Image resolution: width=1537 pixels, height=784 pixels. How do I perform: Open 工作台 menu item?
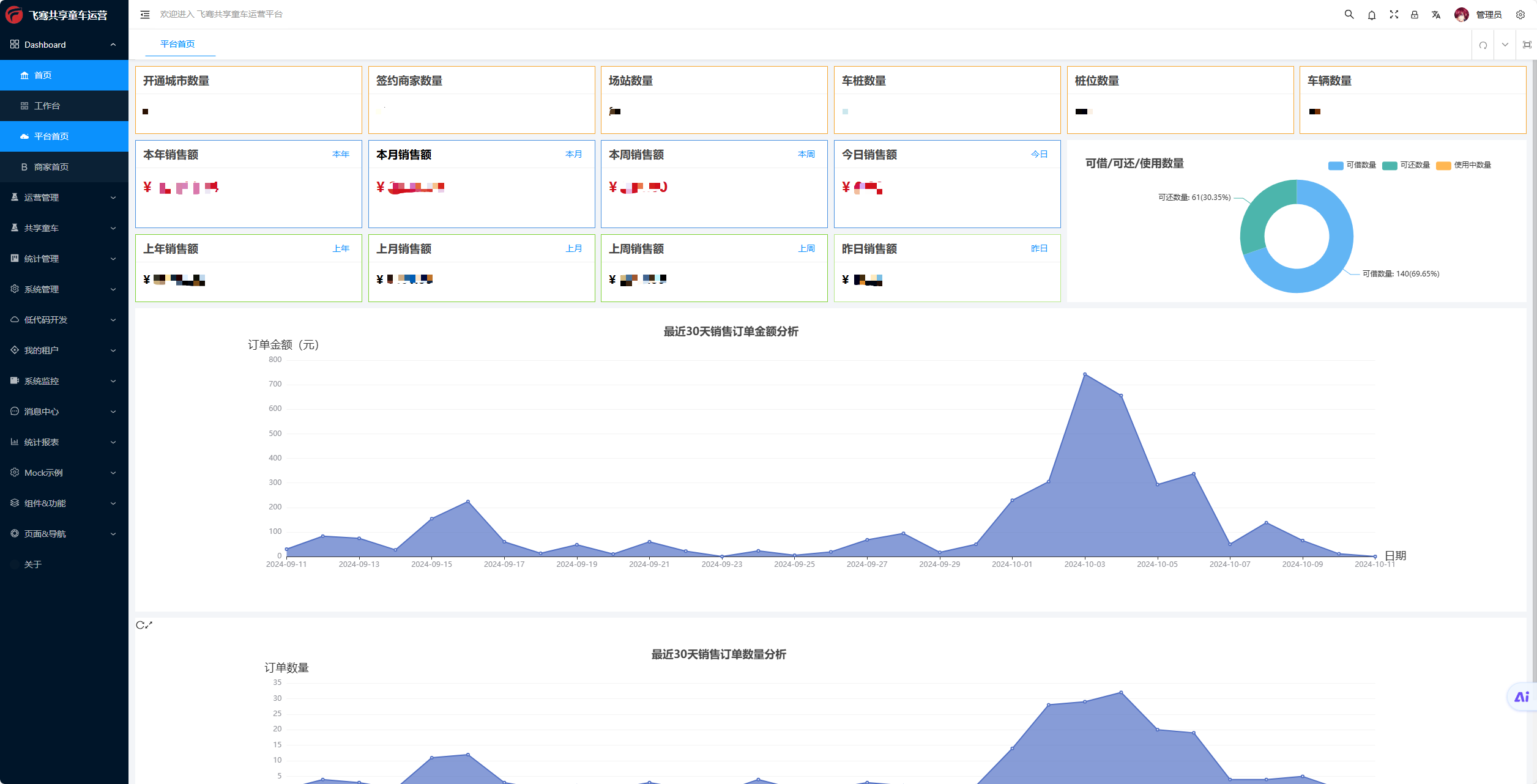click(x=64, y=106)
